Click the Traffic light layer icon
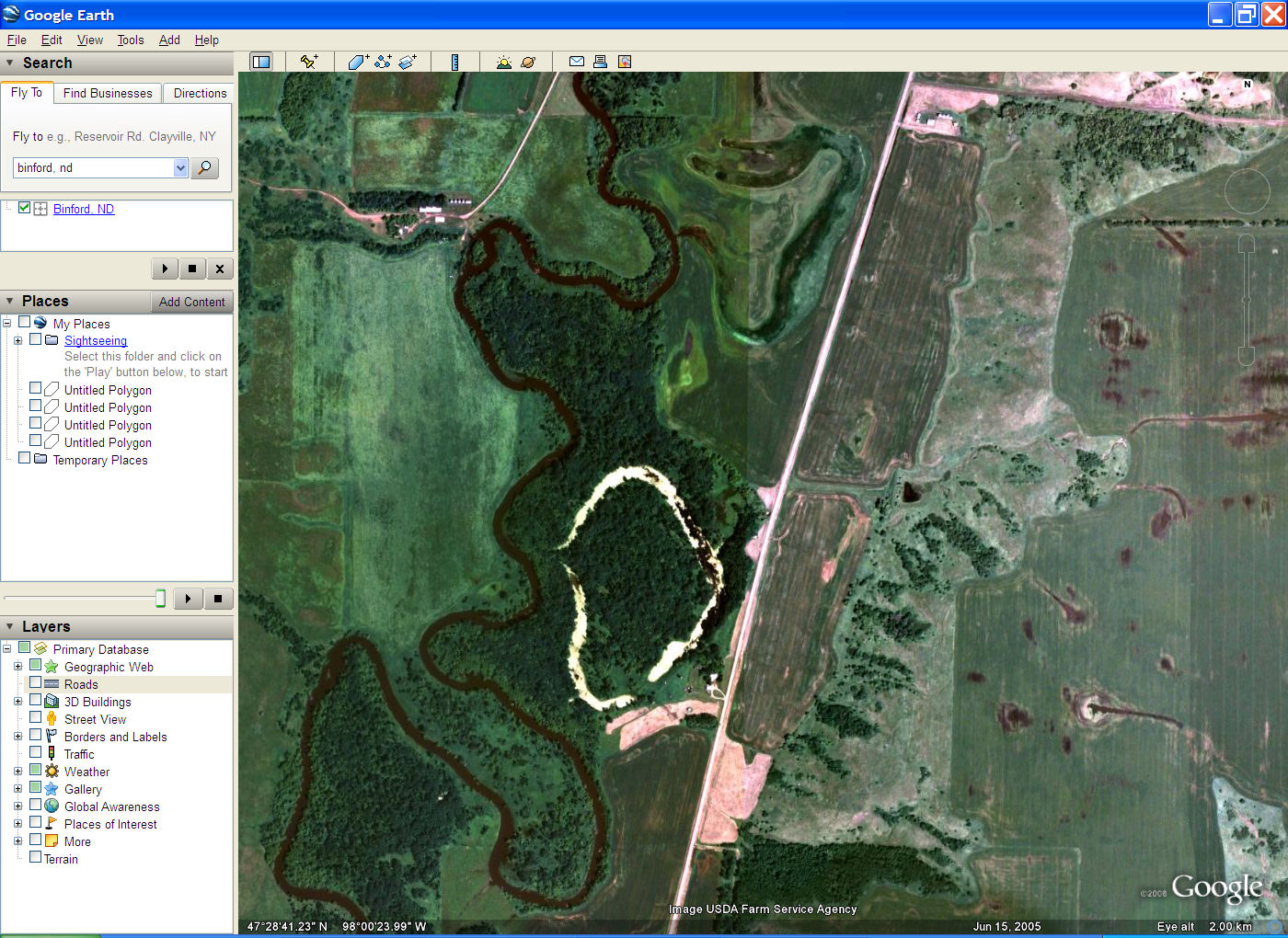Image resolution: width=1288 pixels, height=938 pixels. tap(52, 754)
